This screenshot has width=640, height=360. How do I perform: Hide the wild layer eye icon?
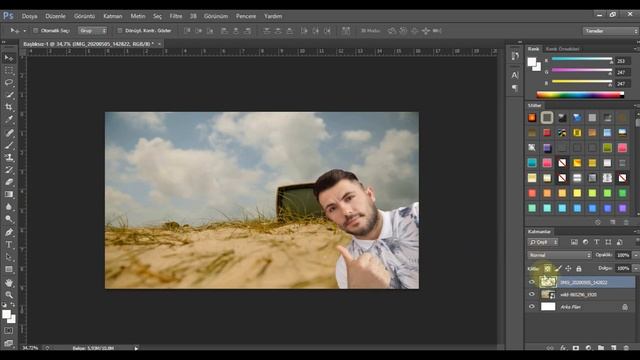point(532,294)
